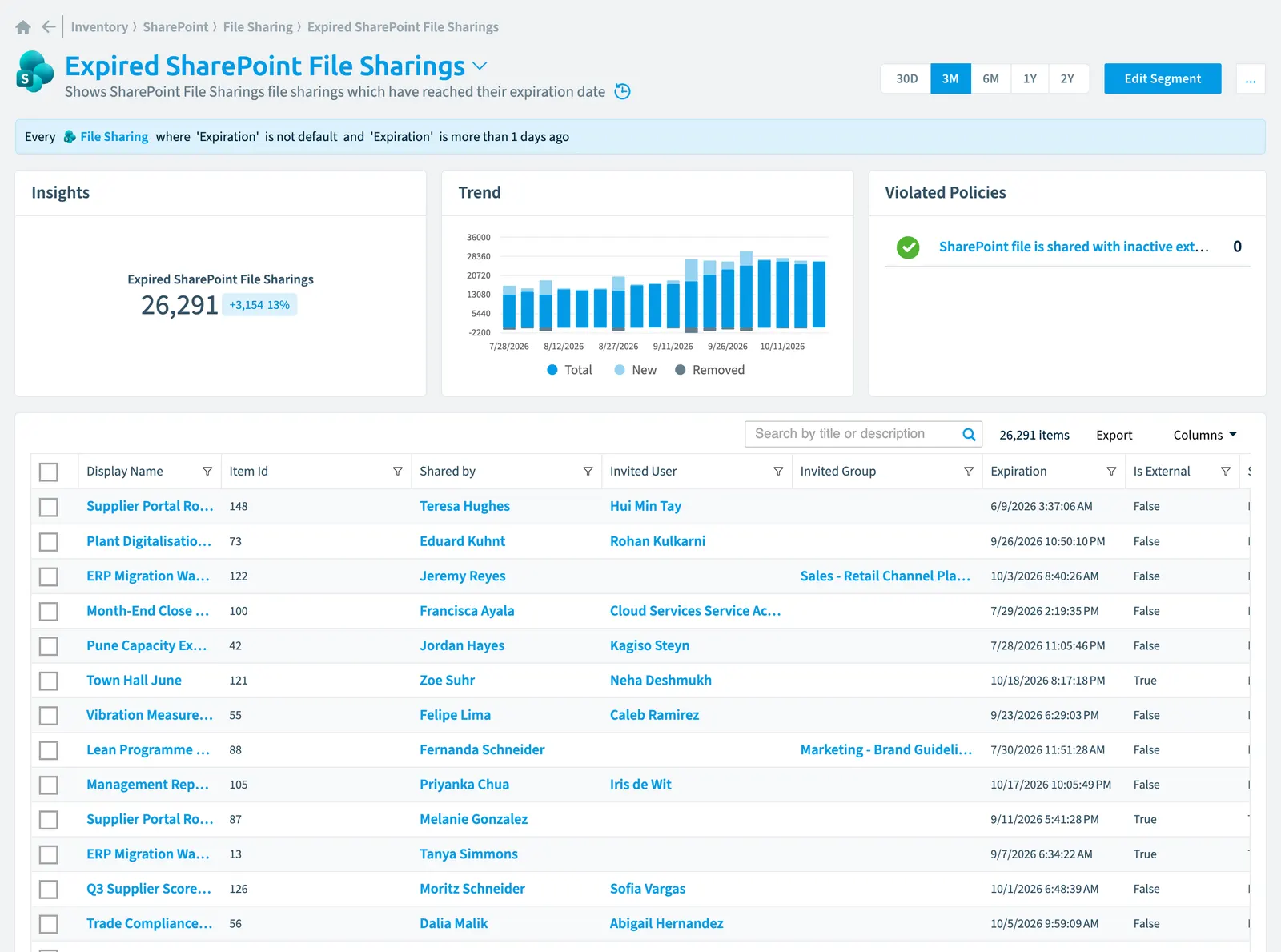Toggle the Removed legend swatch

[x=681, y=370]
